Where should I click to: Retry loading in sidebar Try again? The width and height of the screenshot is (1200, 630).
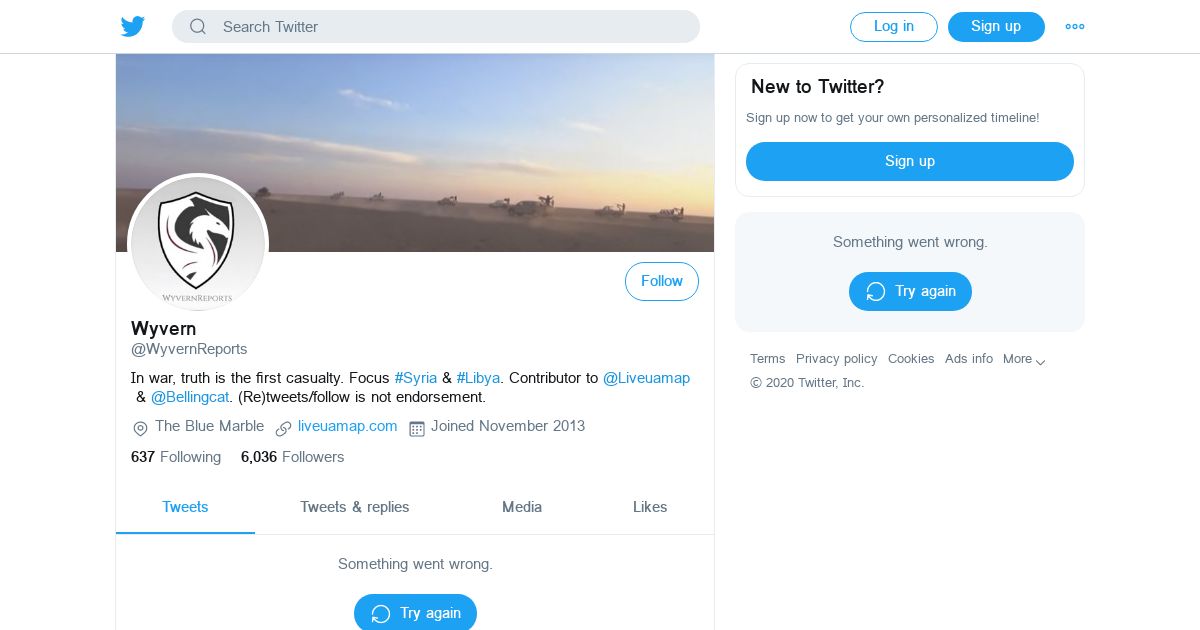909,291
